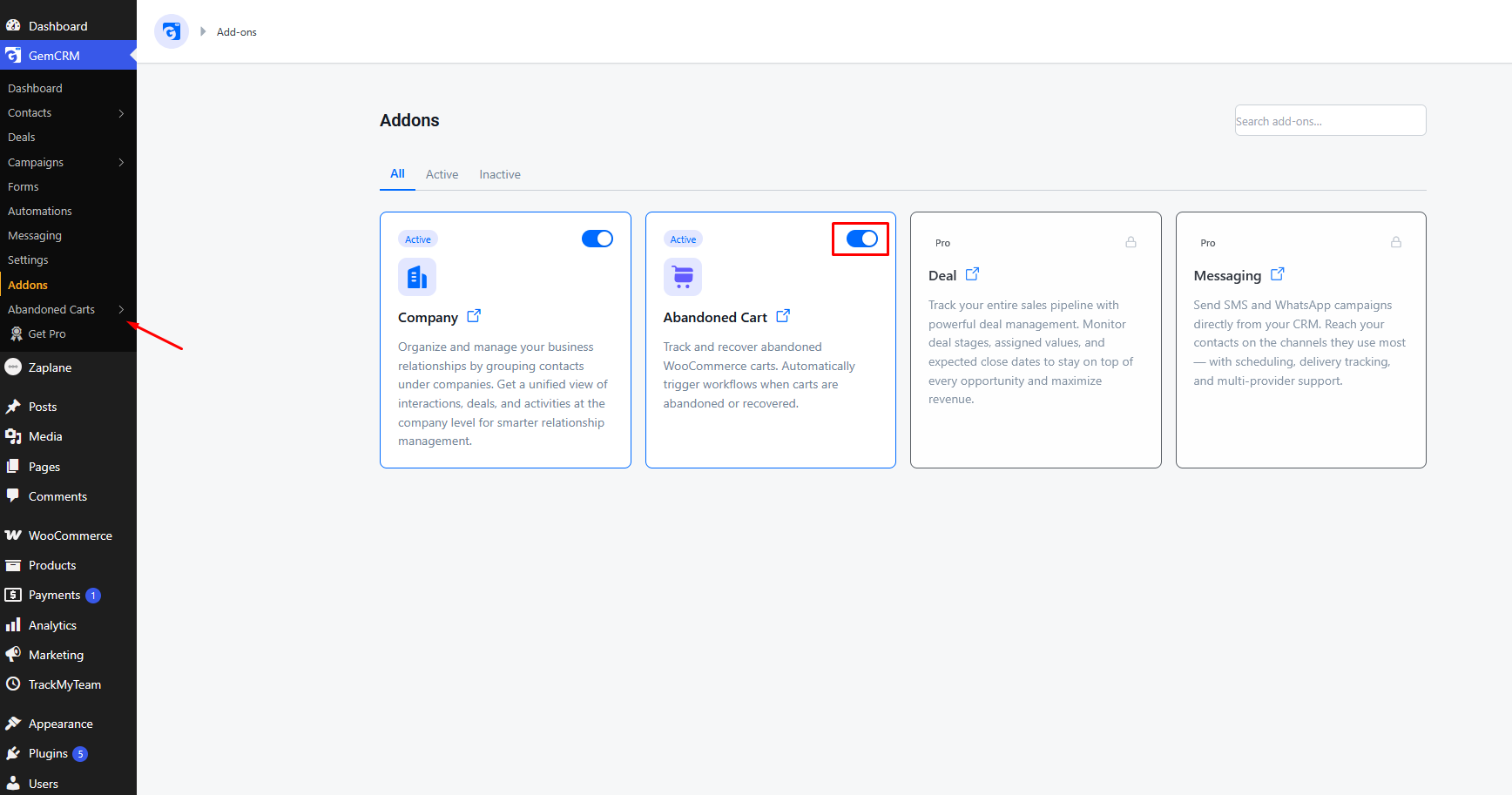Disable the Abandoned Cart addon toggle
1512x795 pixels.
pyautogui.click(x=862, y=239)
